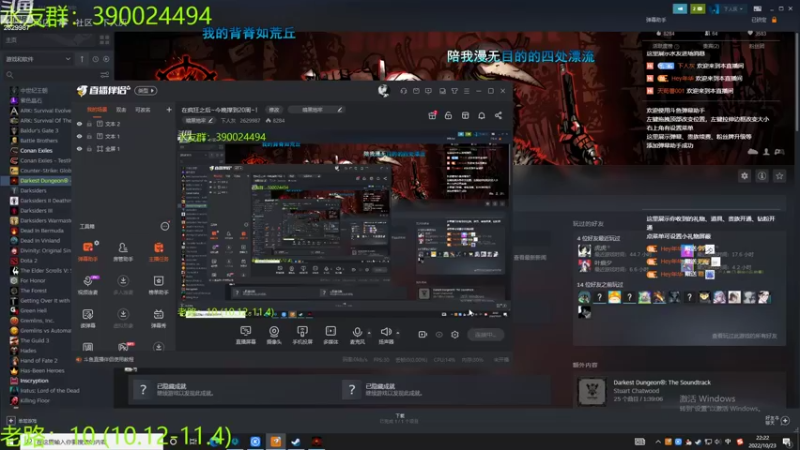Image resolution: width=800 pixels, height=450 pixels.
Task: Mute the 扬声器 speaker
Action: click(x=386, y=335)
